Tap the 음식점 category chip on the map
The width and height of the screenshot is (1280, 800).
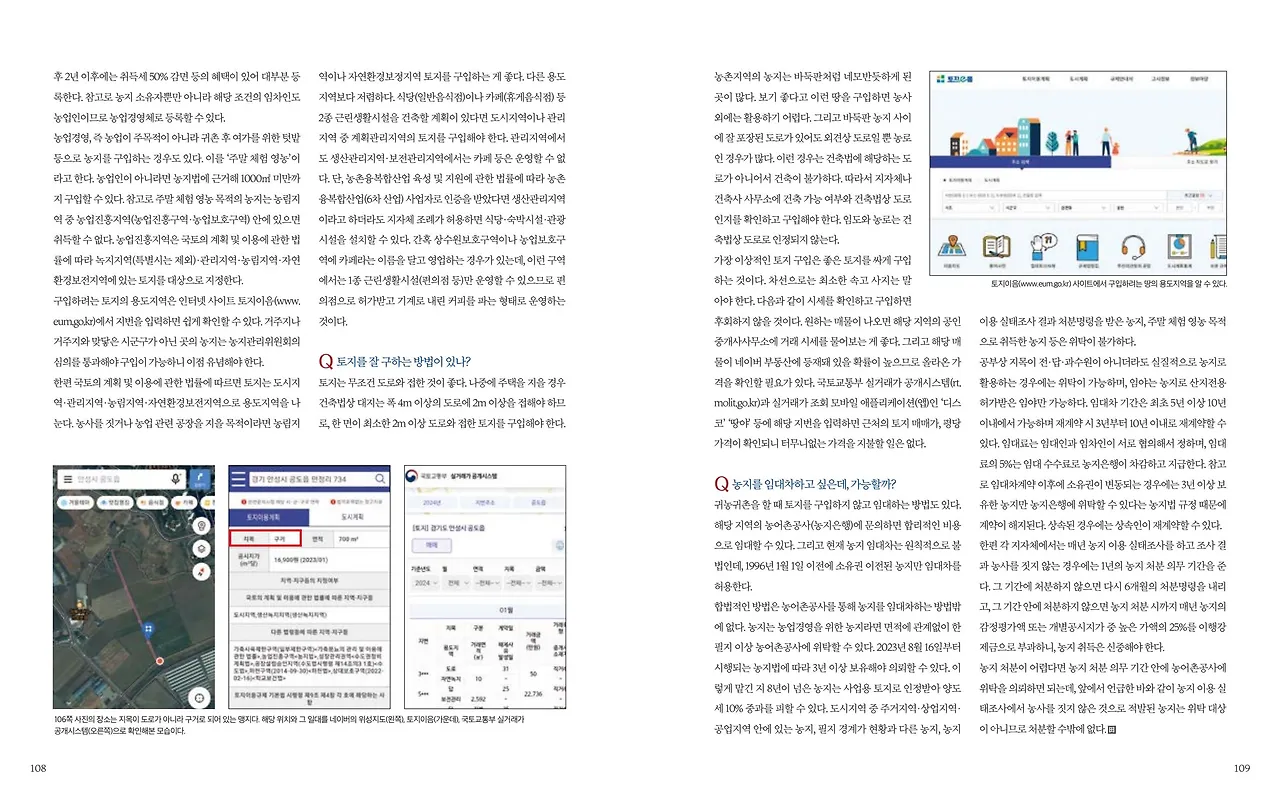[x=154, y=501]
